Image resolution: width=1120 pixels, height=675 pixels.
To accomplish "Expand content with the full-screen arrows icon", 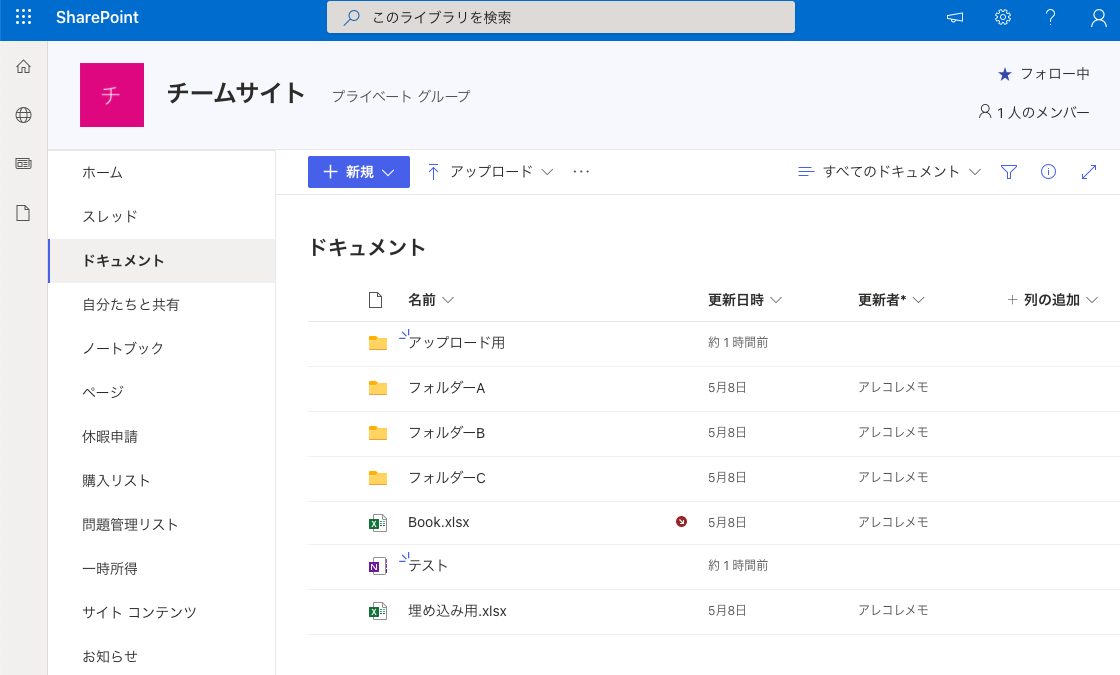I will click(x=1089, y=172).
